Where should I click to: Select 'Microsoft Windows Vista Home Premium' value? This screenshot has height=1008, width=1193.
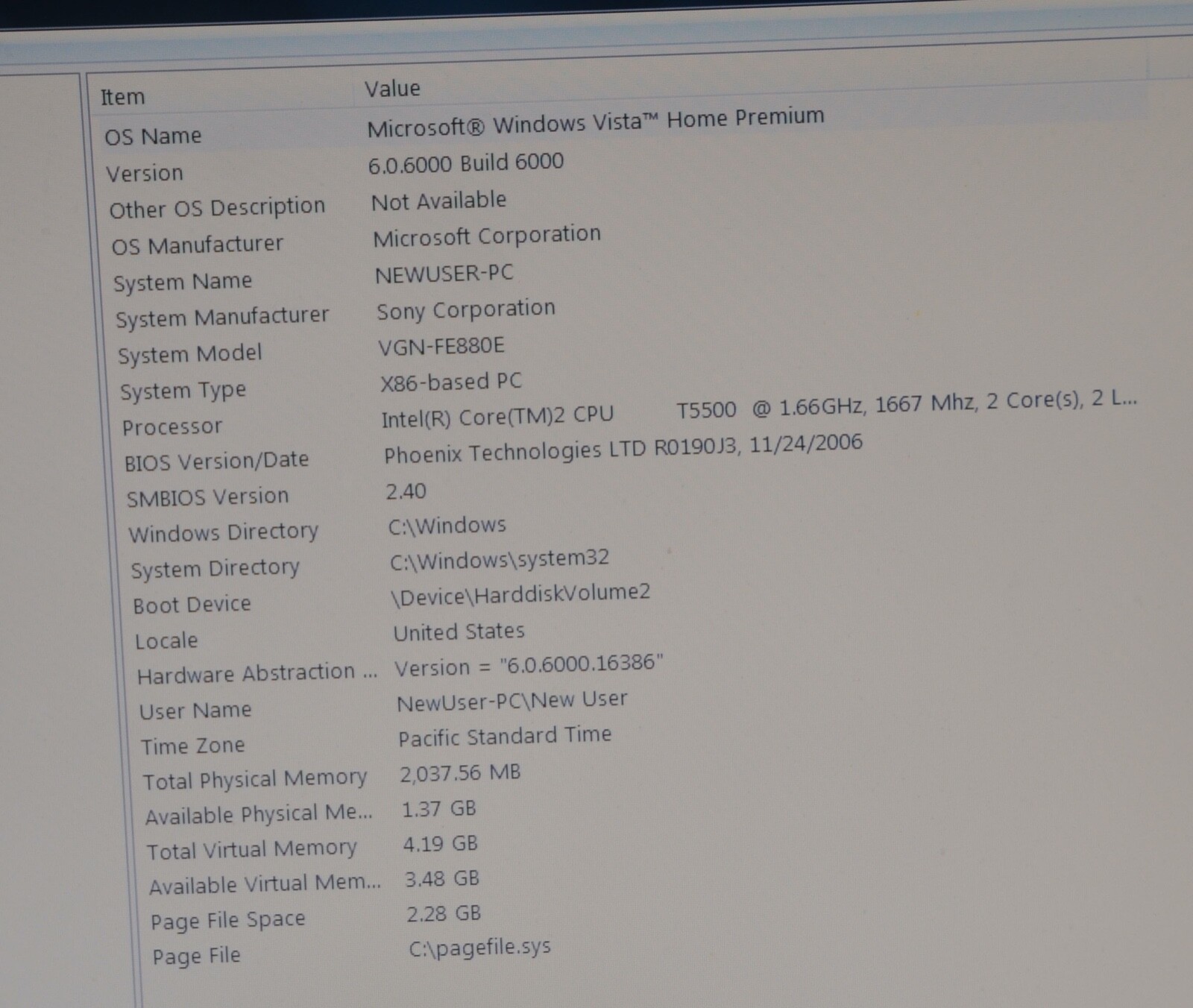point(596,122)
